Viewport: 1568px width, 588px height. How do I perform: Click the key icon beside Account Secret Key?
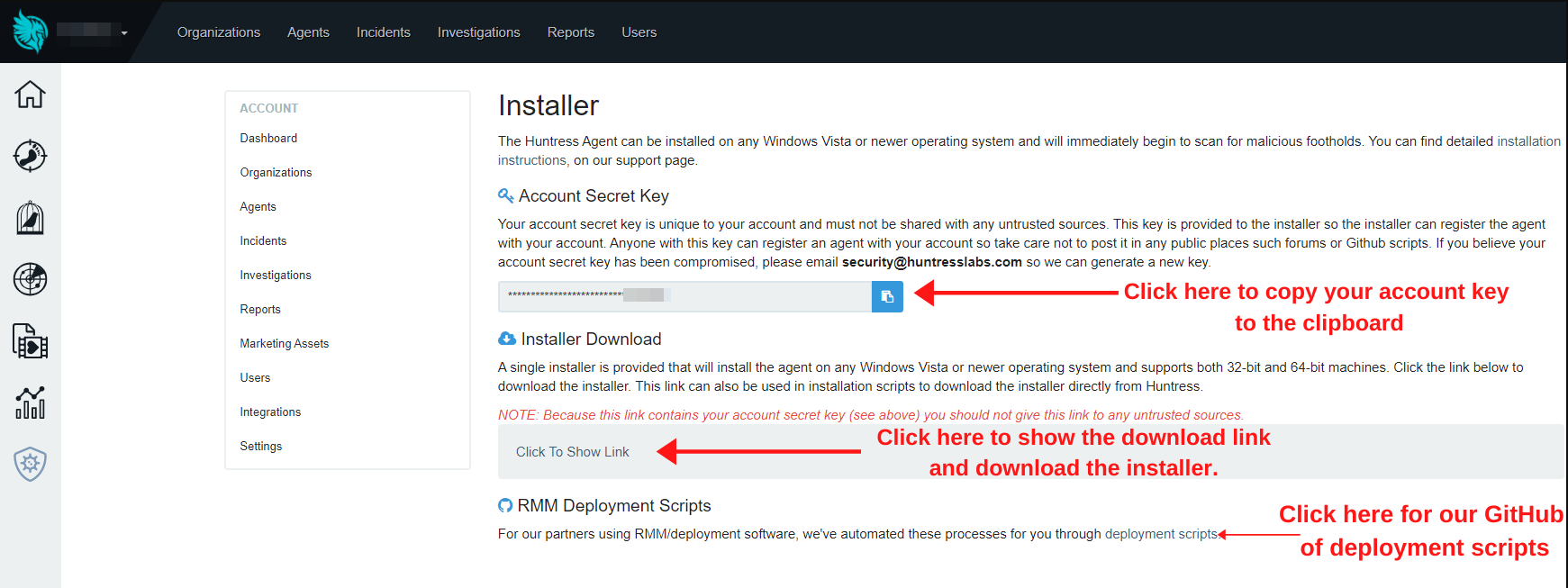coord(506,195)
